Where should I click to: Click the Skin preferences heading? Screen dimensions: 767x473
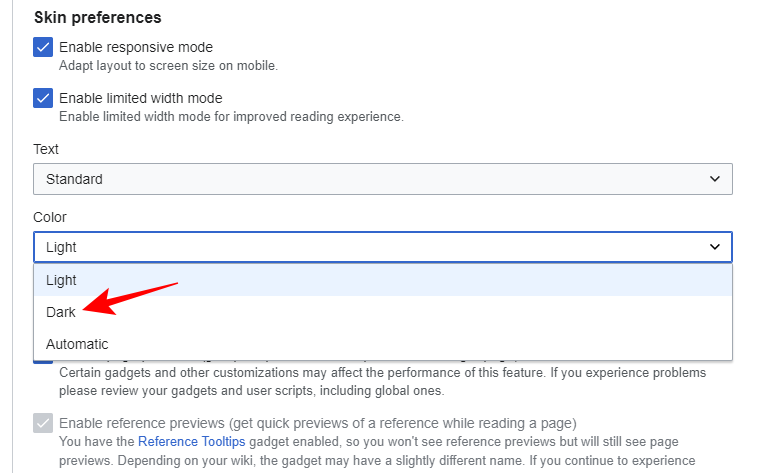[x=98, y=17]
